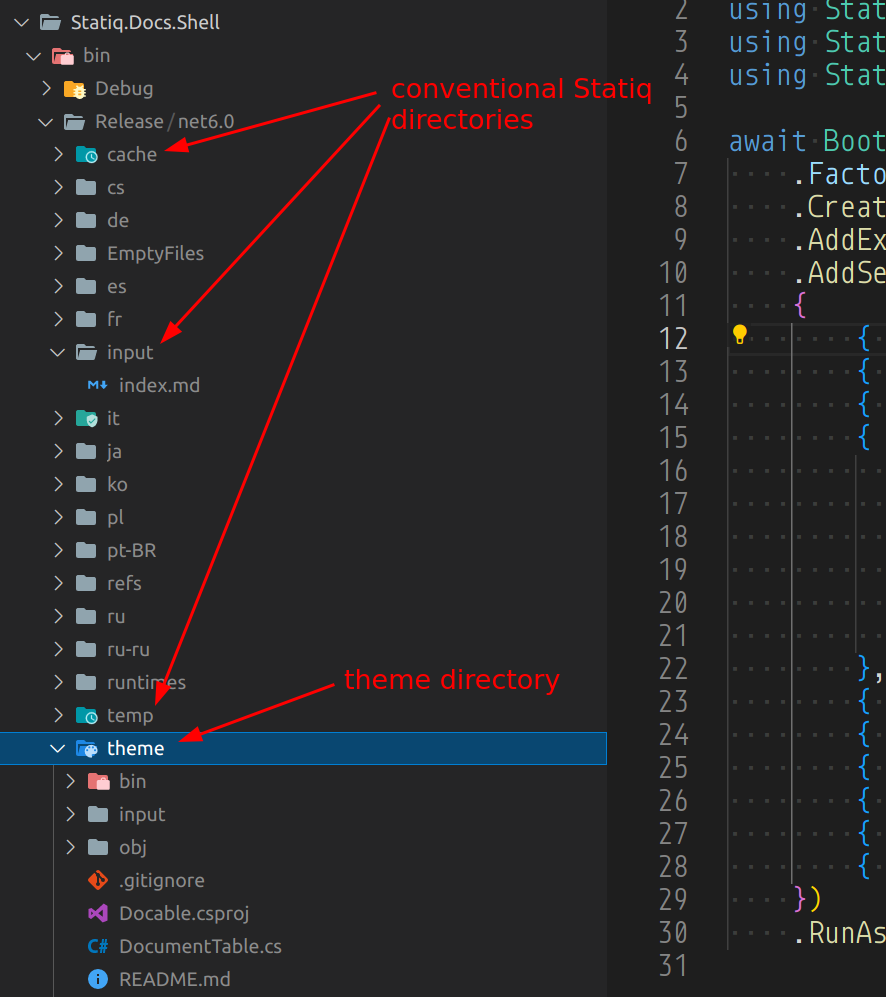Screen dimensions: 886x997
Task: Click the refs folder icon
Action: 86,584
